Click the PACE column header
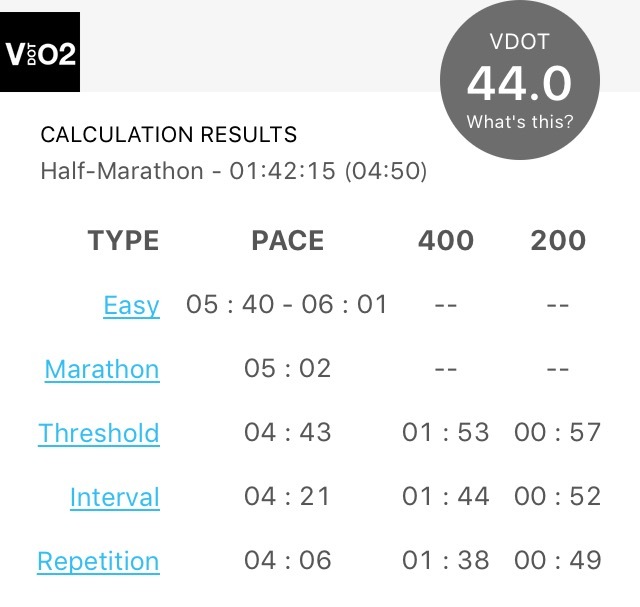This screenshot has width=640, height=607. pos(288,240)
